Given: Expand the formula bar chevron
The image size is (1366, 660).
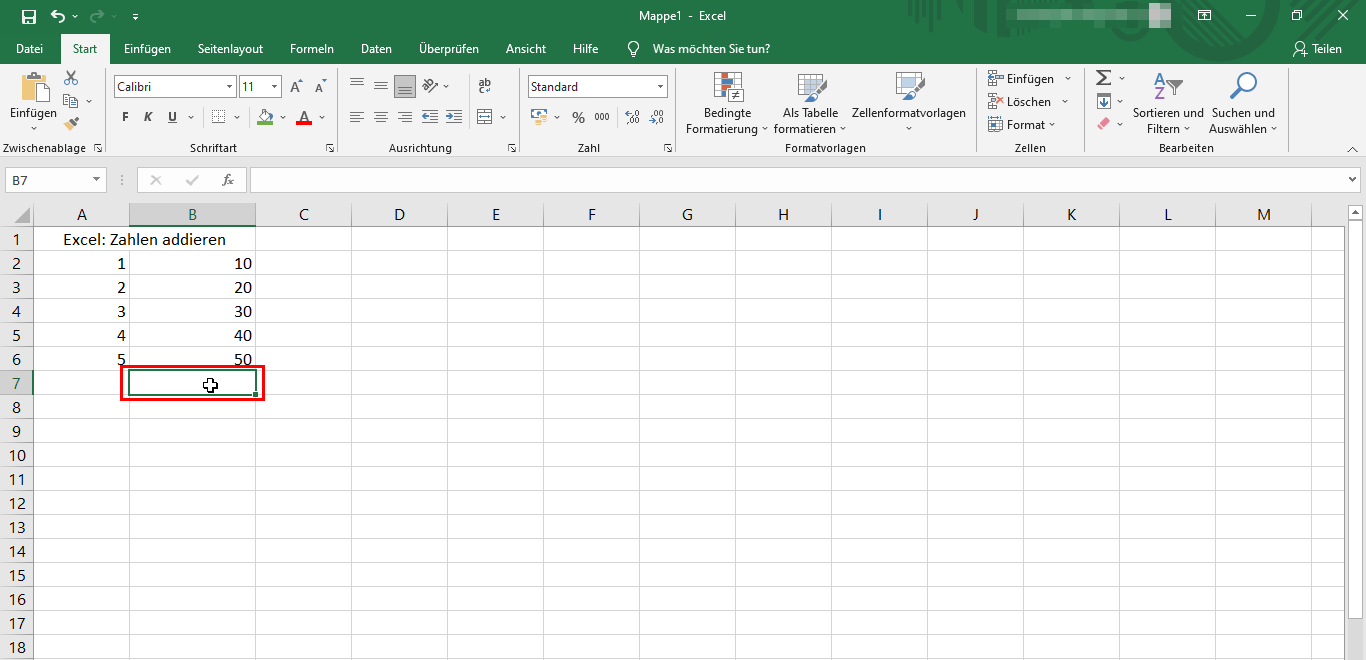Looking at the screenshot, I should (1353, 180).
